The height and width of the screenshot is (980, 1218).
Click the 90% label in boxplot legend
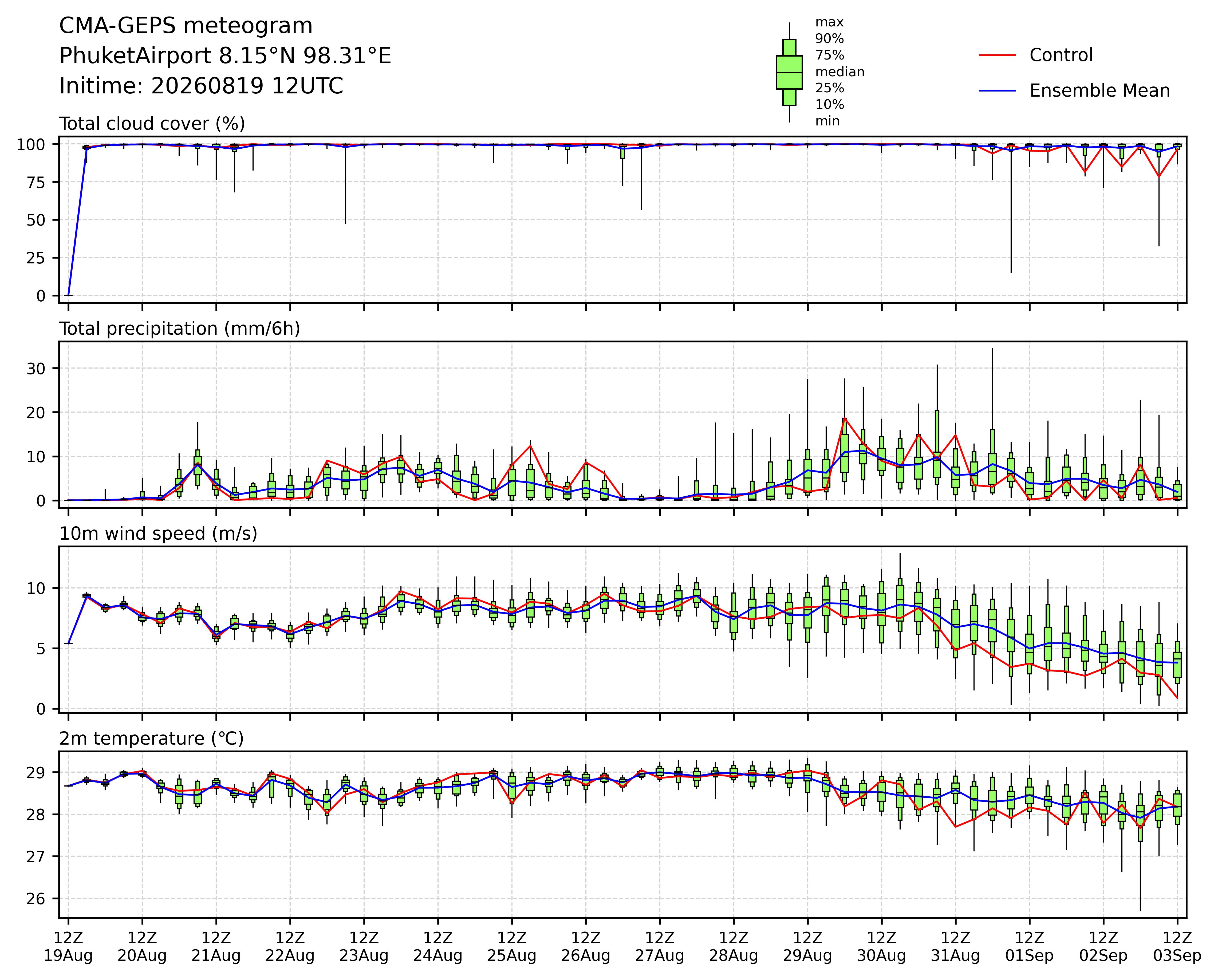[829, 39]
